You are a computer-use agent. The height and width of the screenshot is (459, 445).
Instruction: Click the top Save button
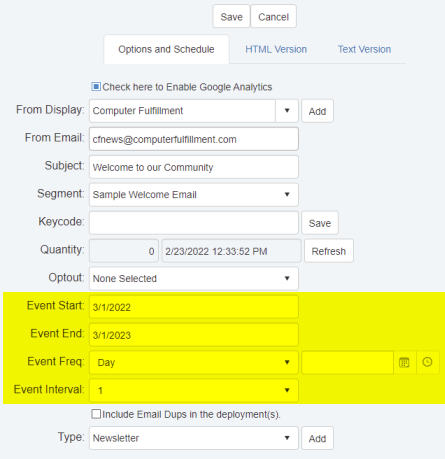(231, 16)
